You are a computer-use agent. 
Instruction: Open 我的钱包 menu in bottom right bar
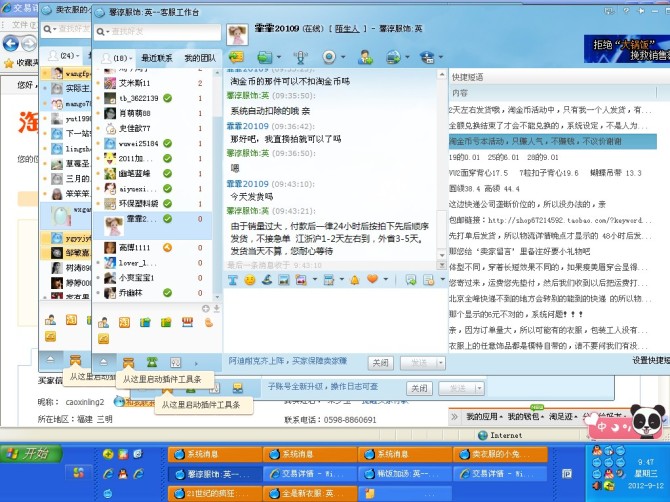click(x=525, y=416)
